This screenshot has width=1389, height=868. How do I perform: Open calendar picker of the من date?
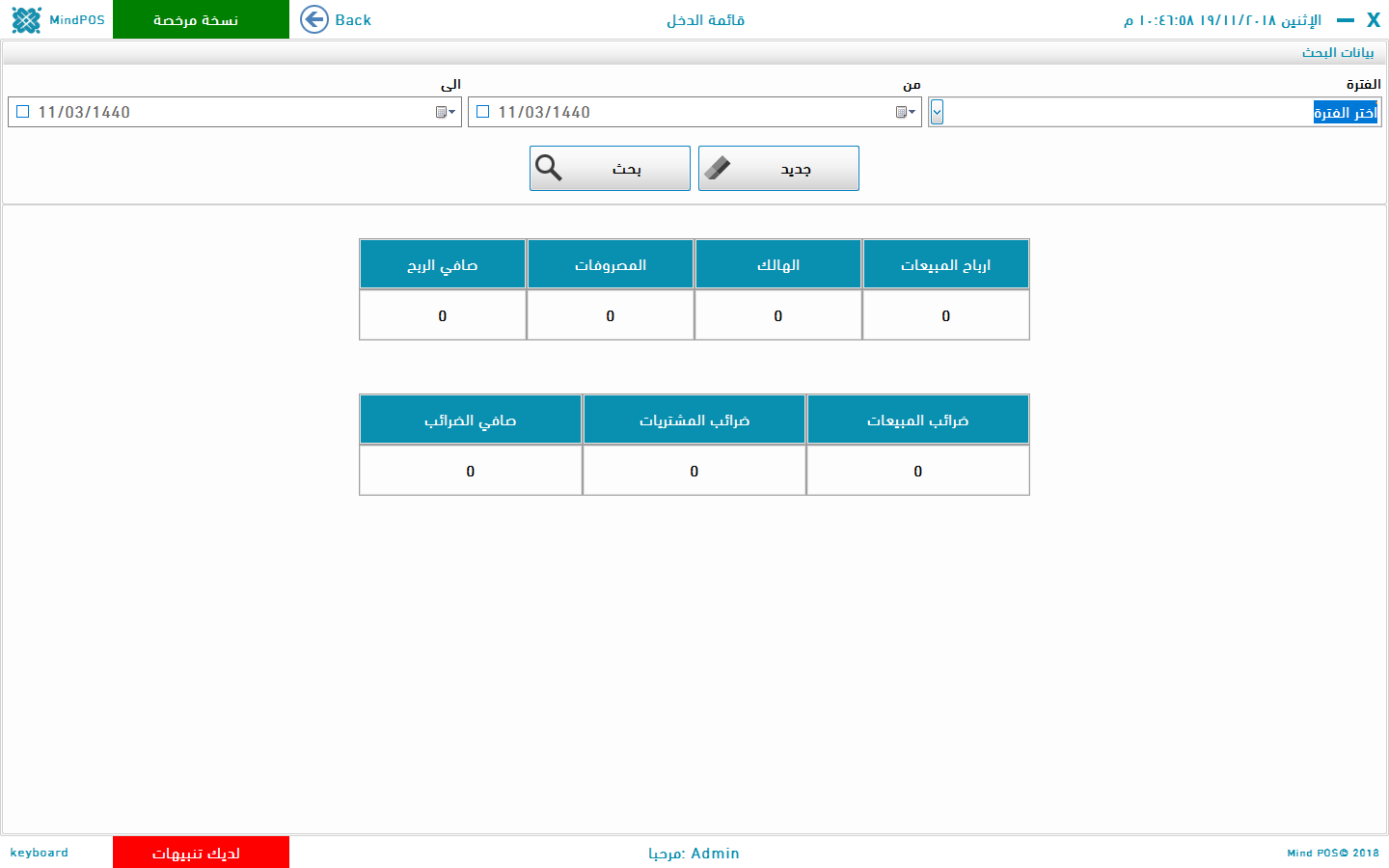905,112
